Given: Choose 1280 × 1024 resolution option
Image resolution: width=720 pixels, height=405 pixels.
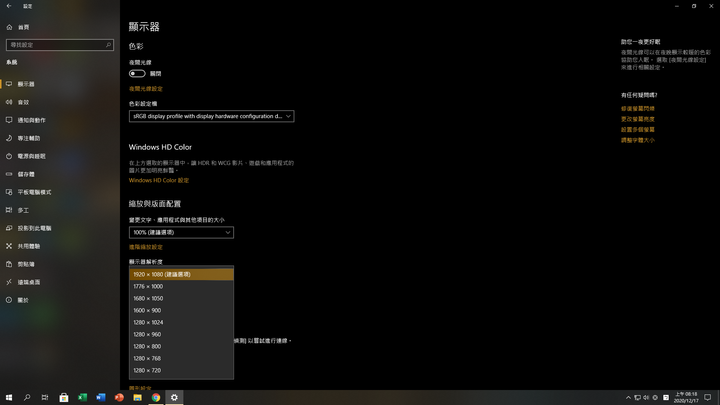Looking at the screenshot, I should tap(181, 322).
